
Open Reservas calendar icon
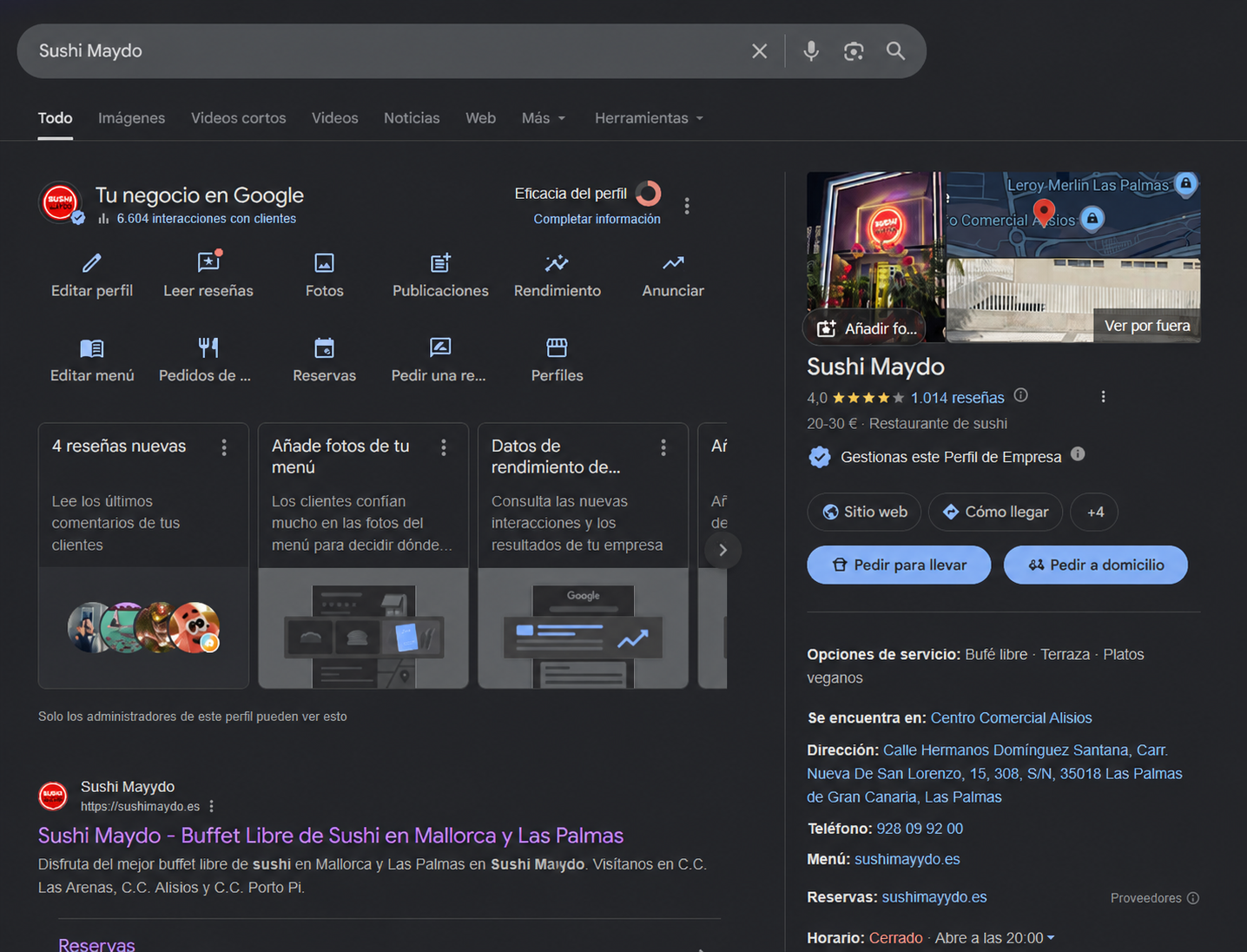coord(324,347)
